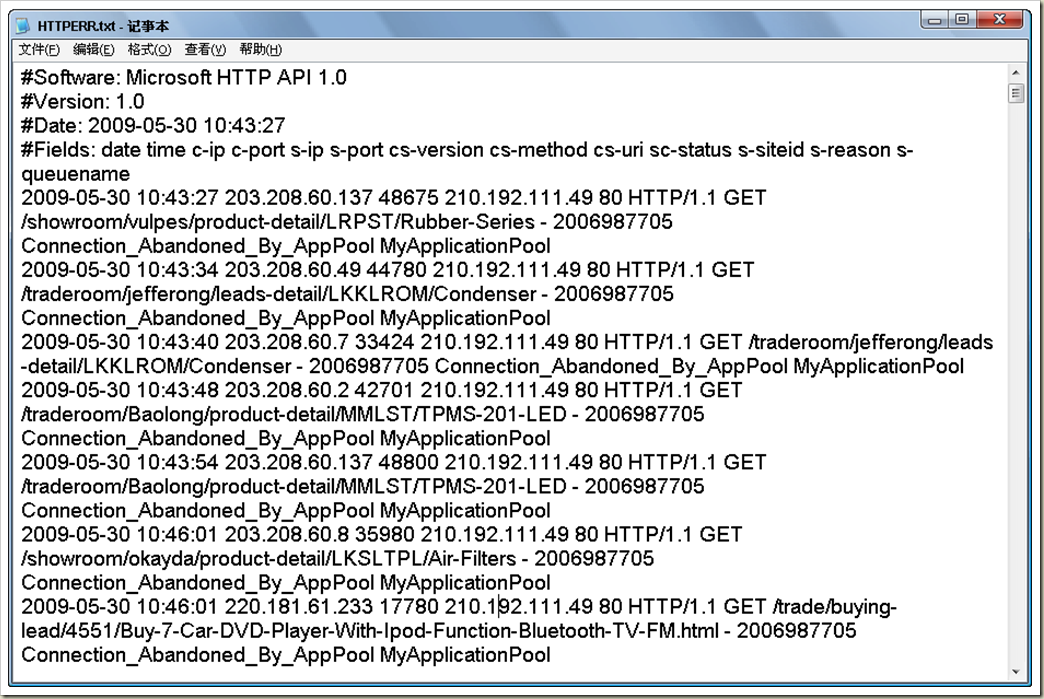This screenshot has width=1044, height=699.
Task: Minimize the HTTPERR.txt Notepad window
Action: click(937, 20)
